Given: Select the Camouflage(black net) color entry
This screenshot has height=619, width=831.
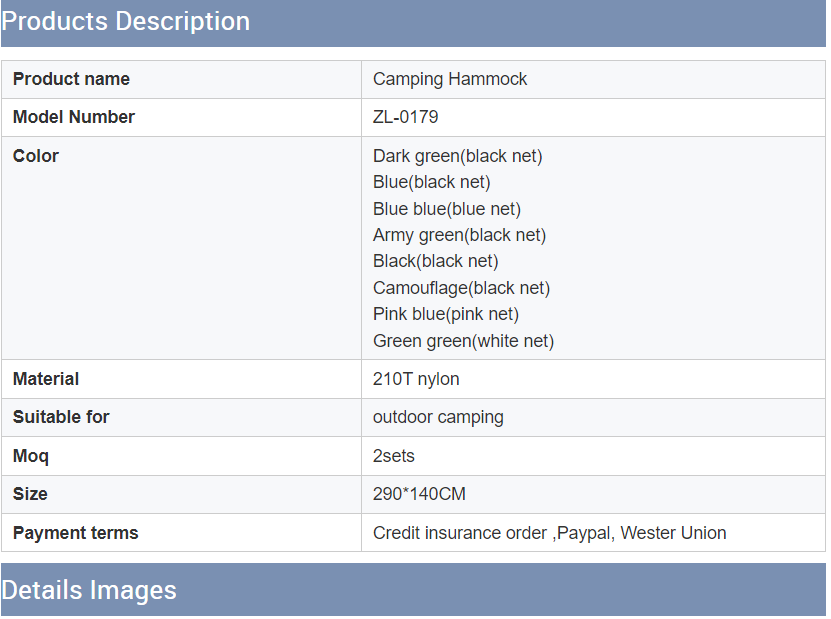Looking at the screenshot, I should point(461,288).
